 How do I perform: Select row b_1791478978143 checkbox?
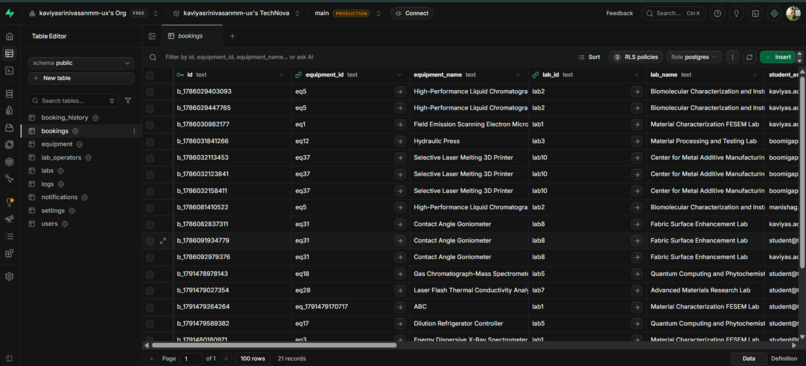(150, 274)
